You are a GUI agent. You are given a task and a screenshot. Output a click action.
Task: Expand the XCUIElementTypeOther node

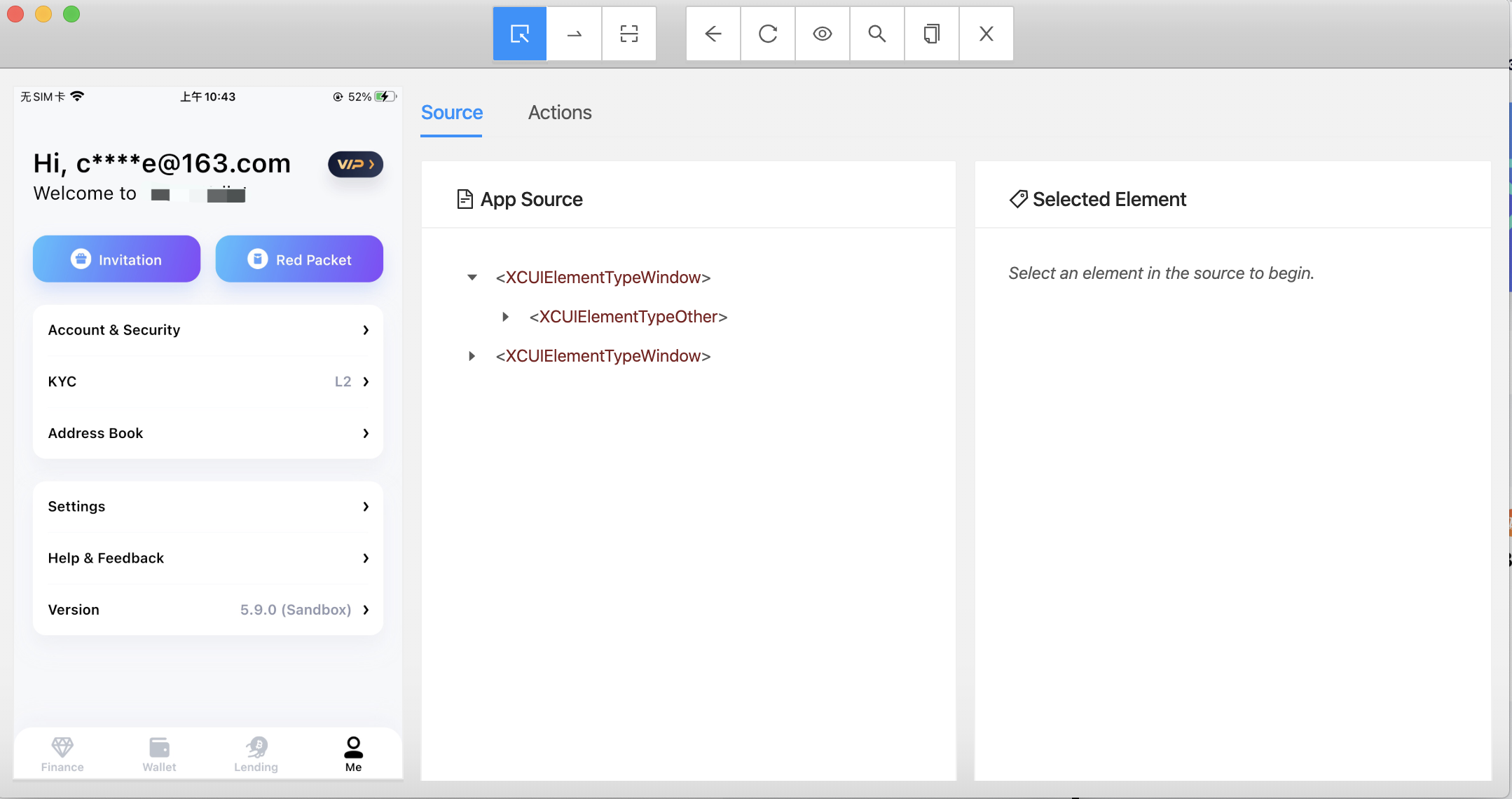click(506, 316)
